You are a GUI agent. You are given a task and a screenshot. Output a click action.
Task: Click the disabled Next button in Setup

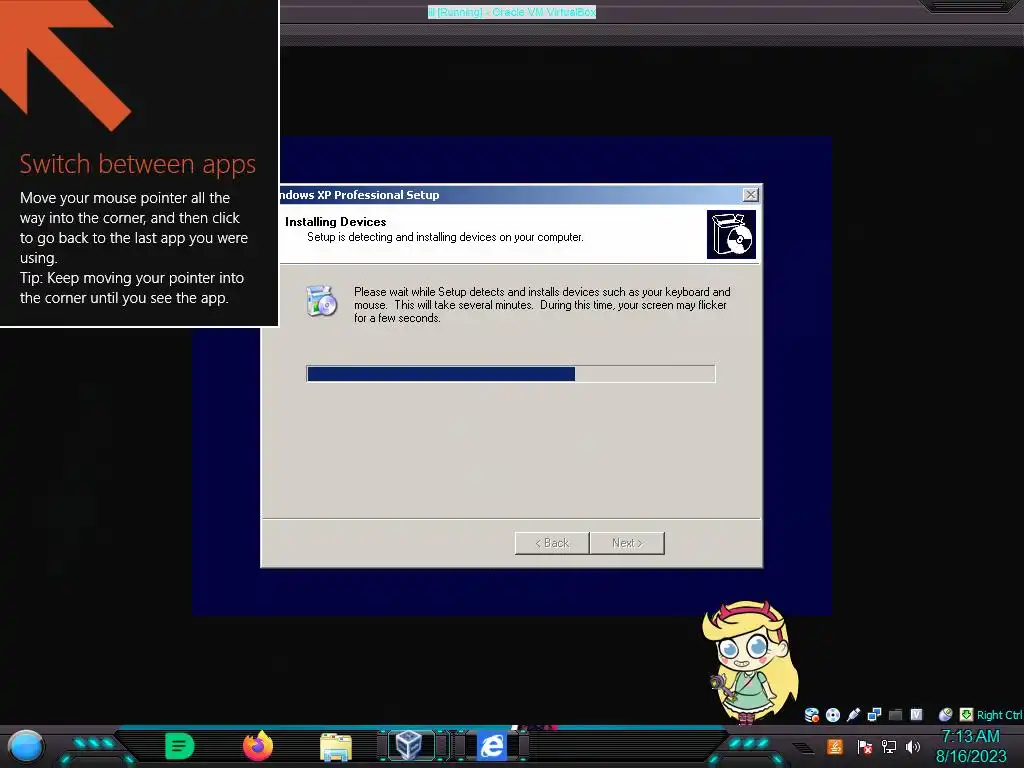627,543
